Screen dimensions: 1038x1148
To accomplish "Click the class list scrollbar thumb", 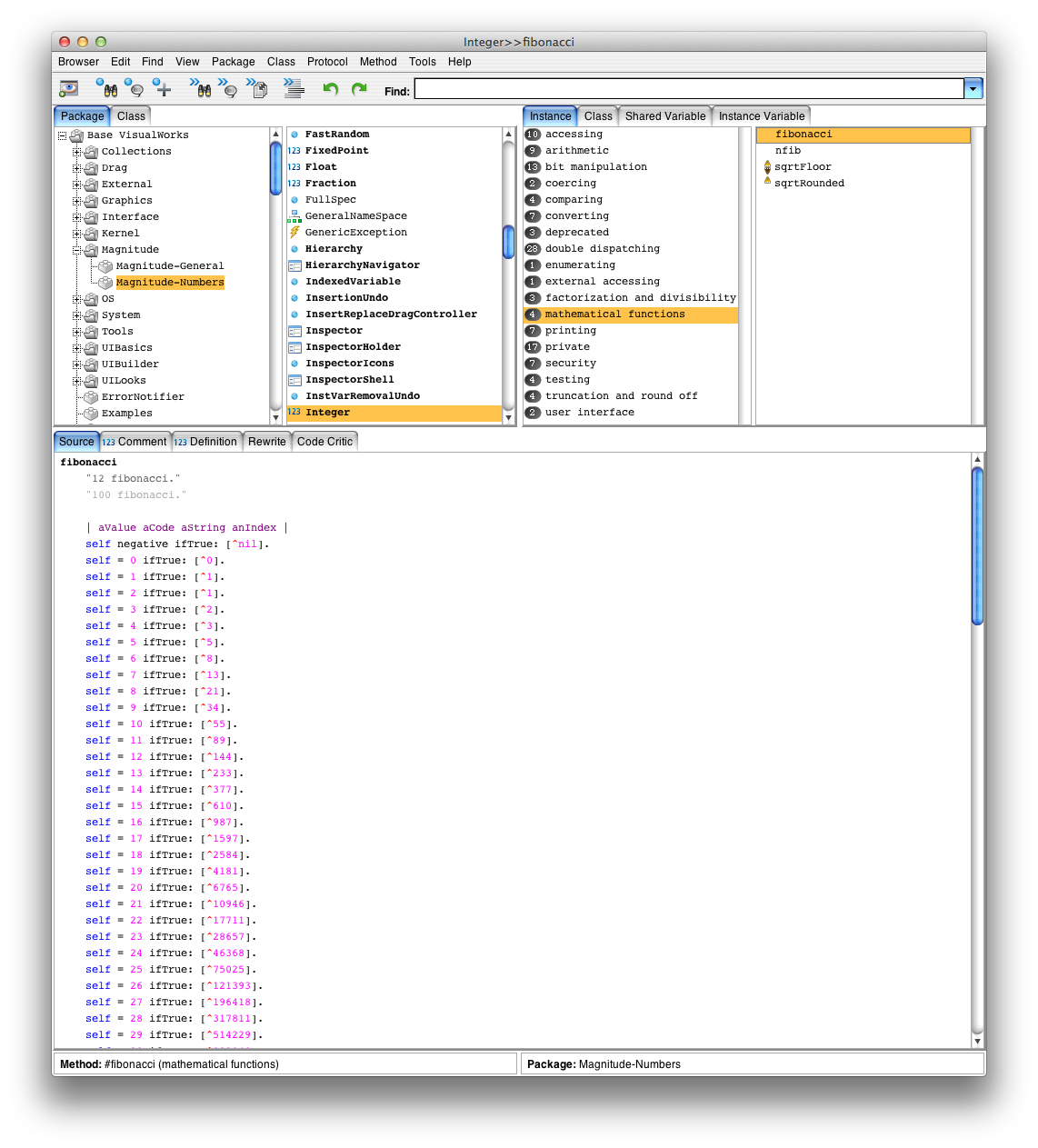I will coord(508,242).
